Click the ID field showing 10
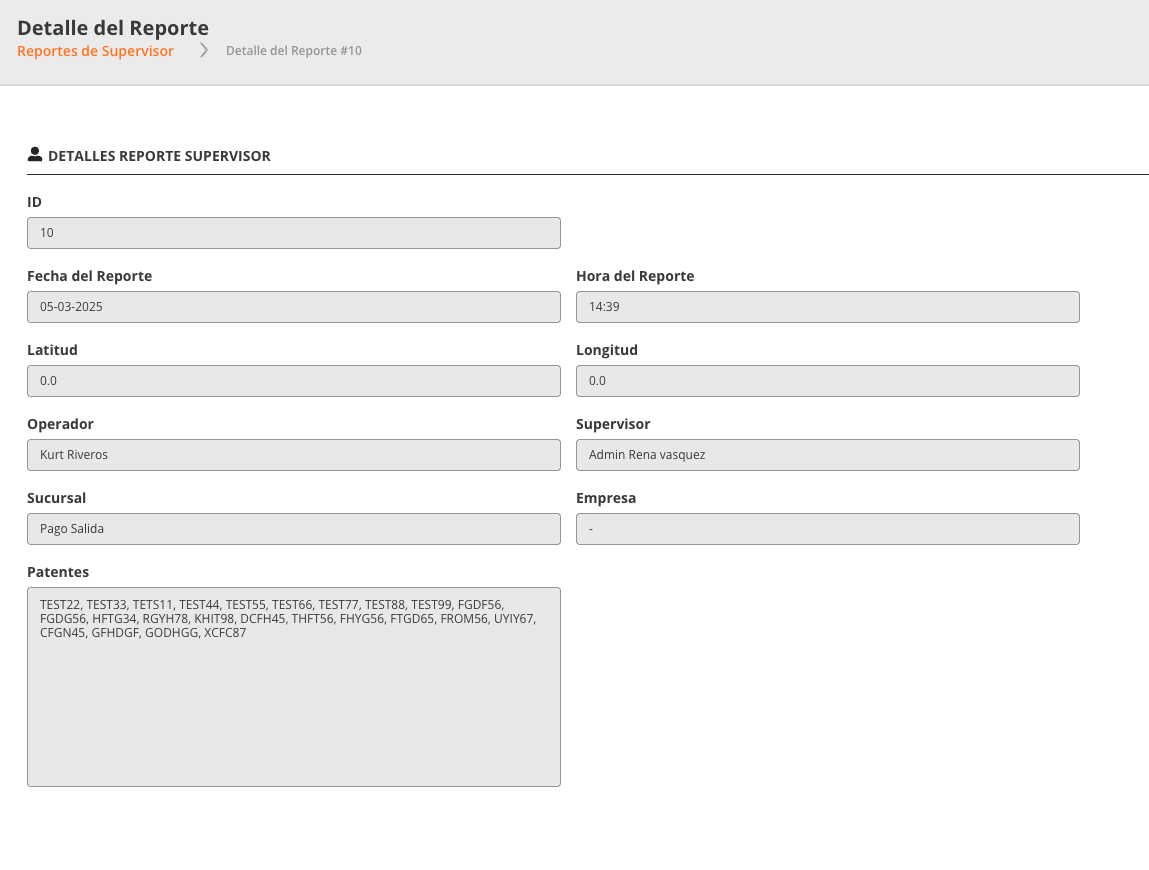Viewport: 1149px width, 870px height. (293, 233)
